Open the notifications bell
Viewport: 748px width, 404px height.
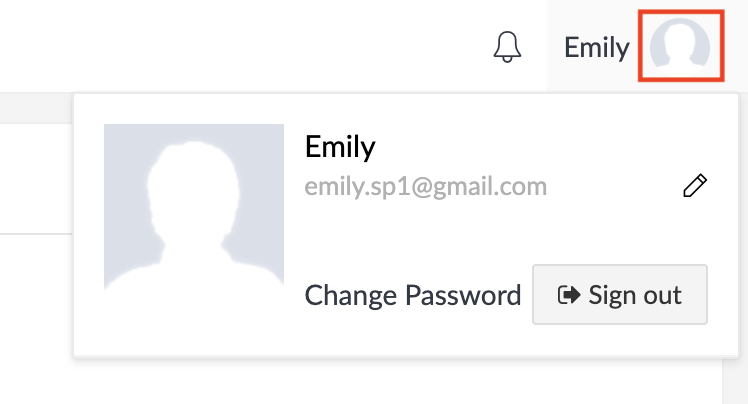tap(507, 47)
